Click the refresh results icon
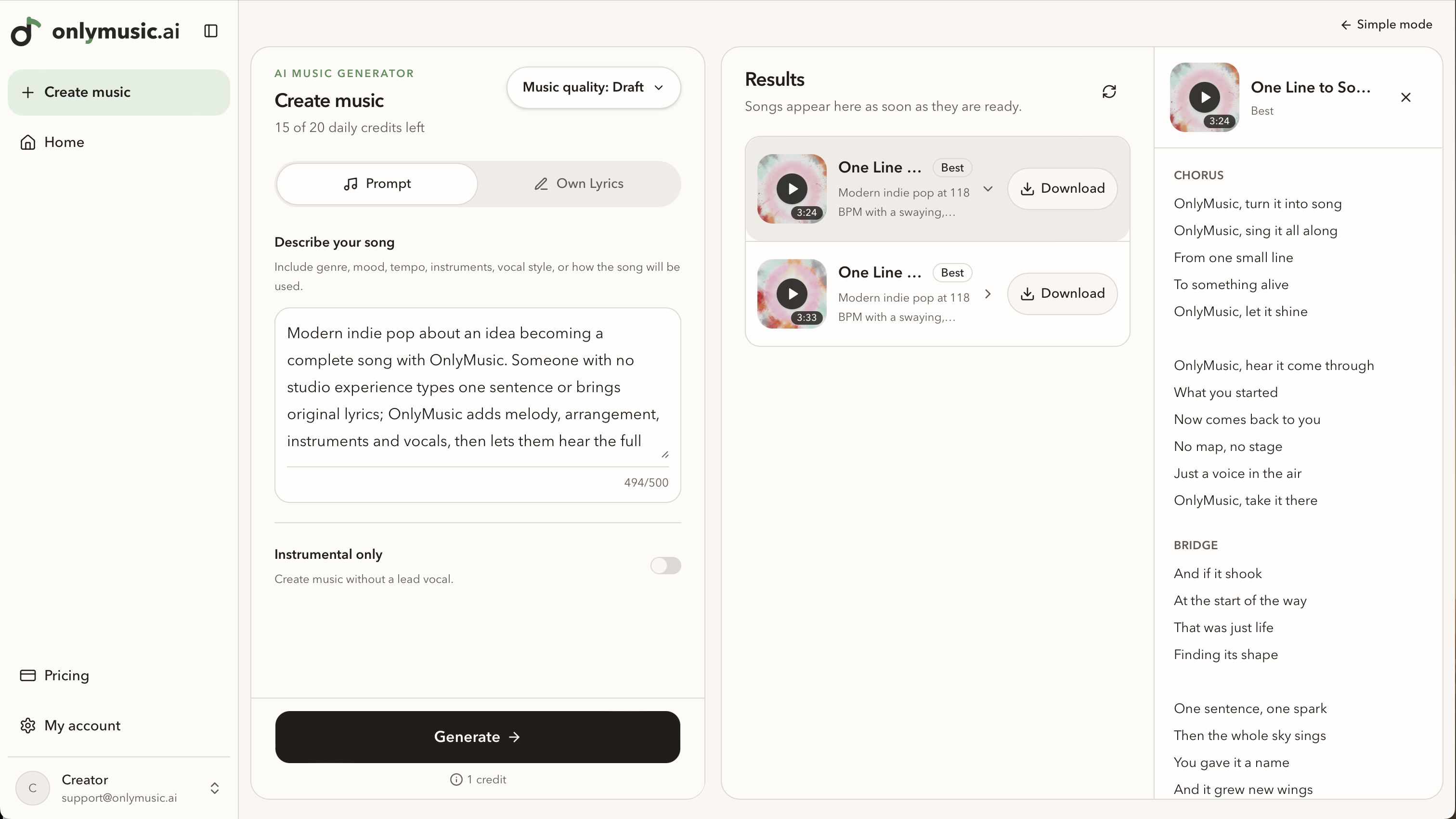The image size is (1456, 819). point(1109,92)
